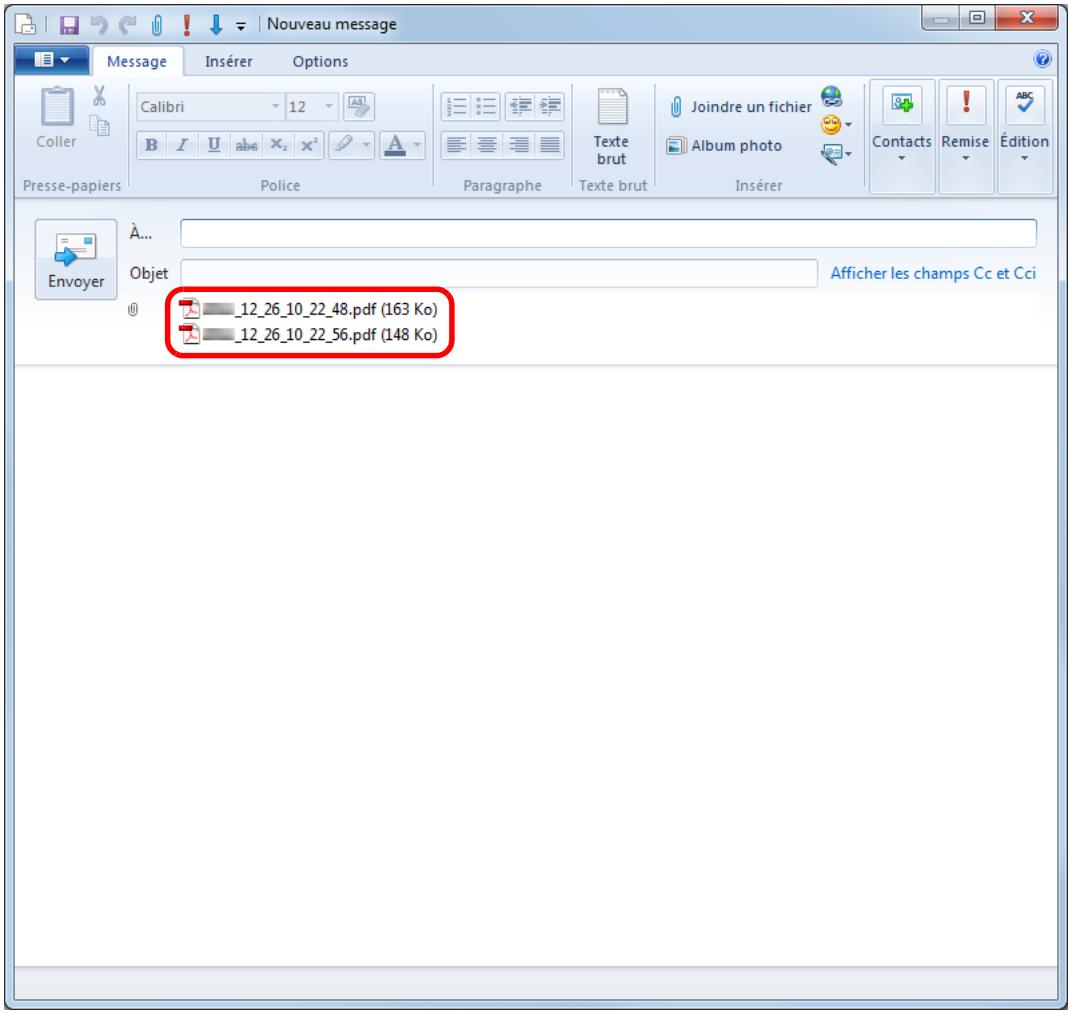Open the Album photo tool
This screenshot has width=1070, height=1012.
tap(728, 145)
